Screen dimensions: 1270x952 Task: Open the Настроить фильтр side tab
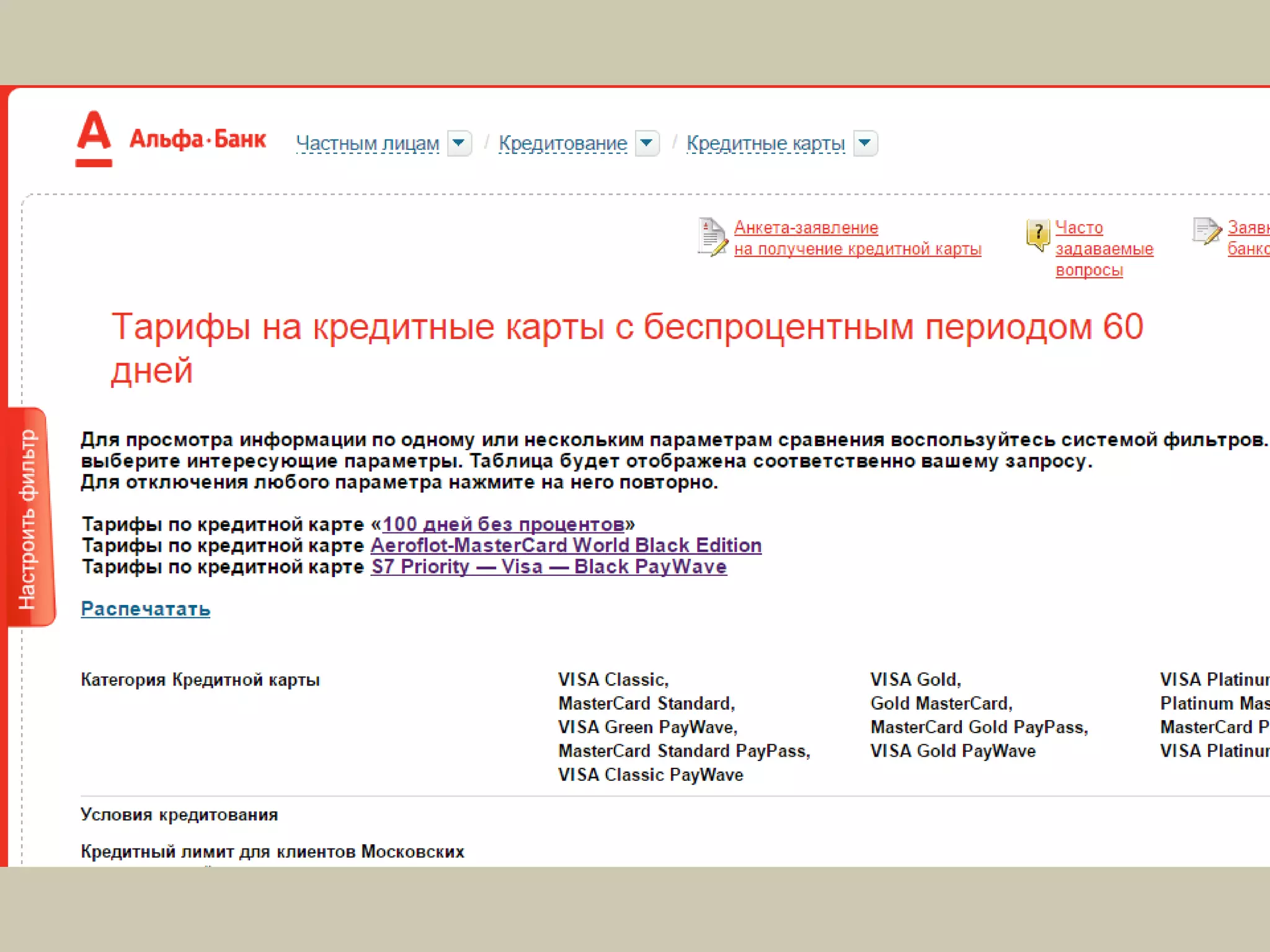coord(29,518)
